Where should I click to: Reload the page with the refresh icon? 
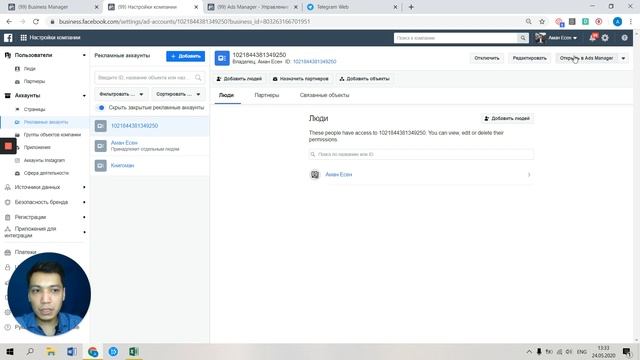pyautogui.click(x=36, y=21)
